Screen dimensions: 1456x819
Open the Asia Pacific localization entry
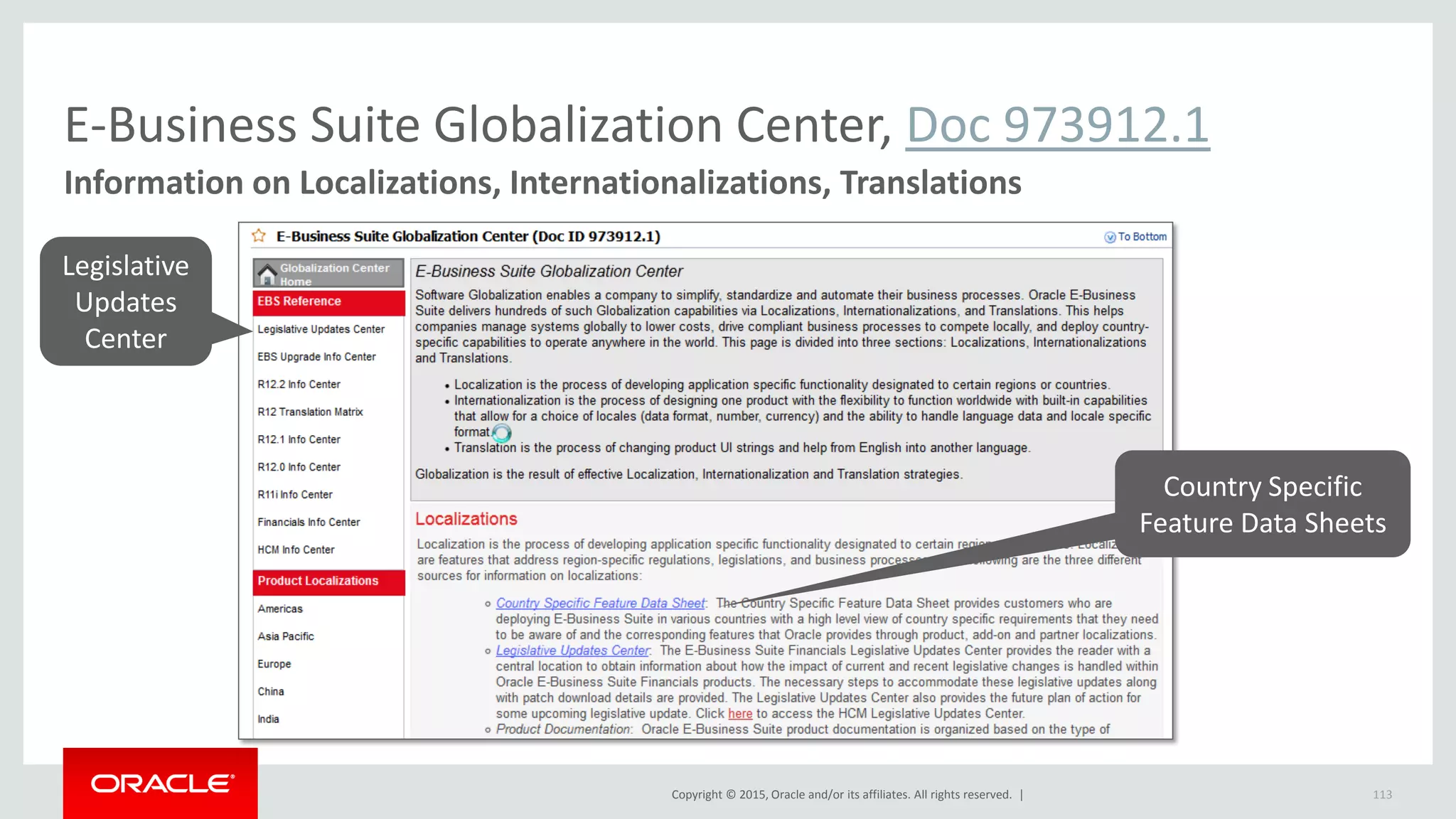click(286, 636)
